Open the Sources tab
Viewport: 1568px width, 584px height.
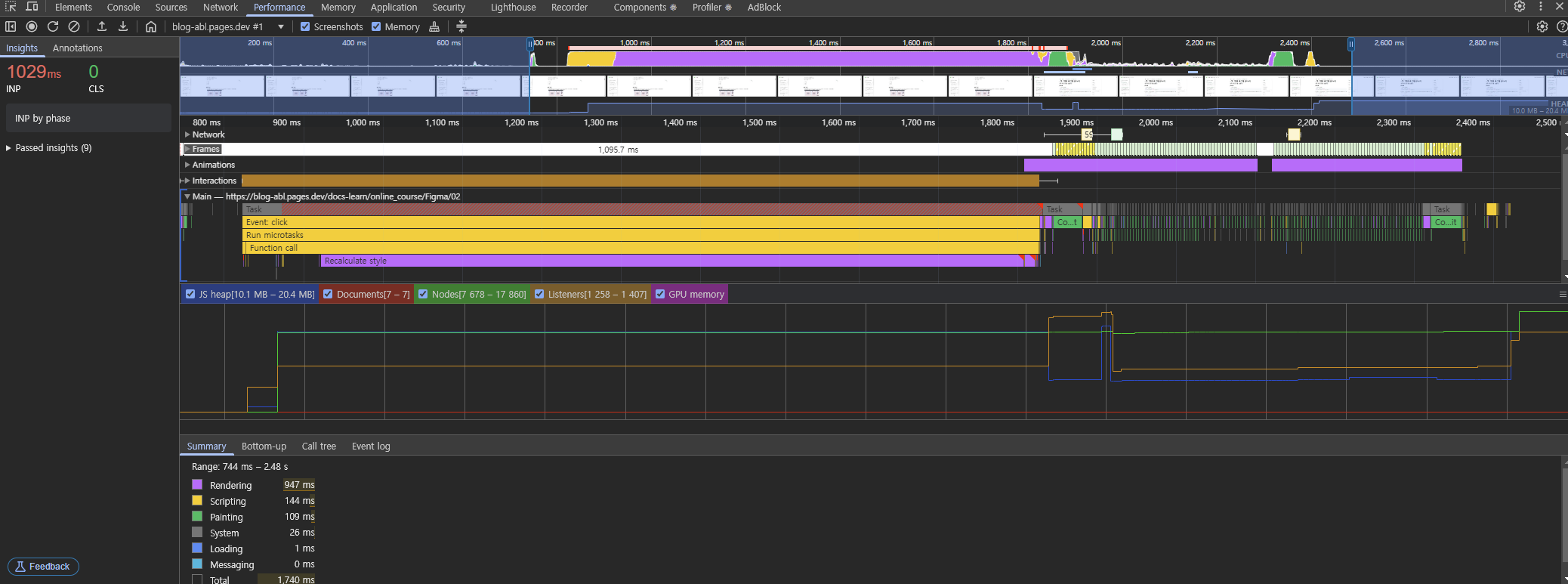tap(171, 8)
